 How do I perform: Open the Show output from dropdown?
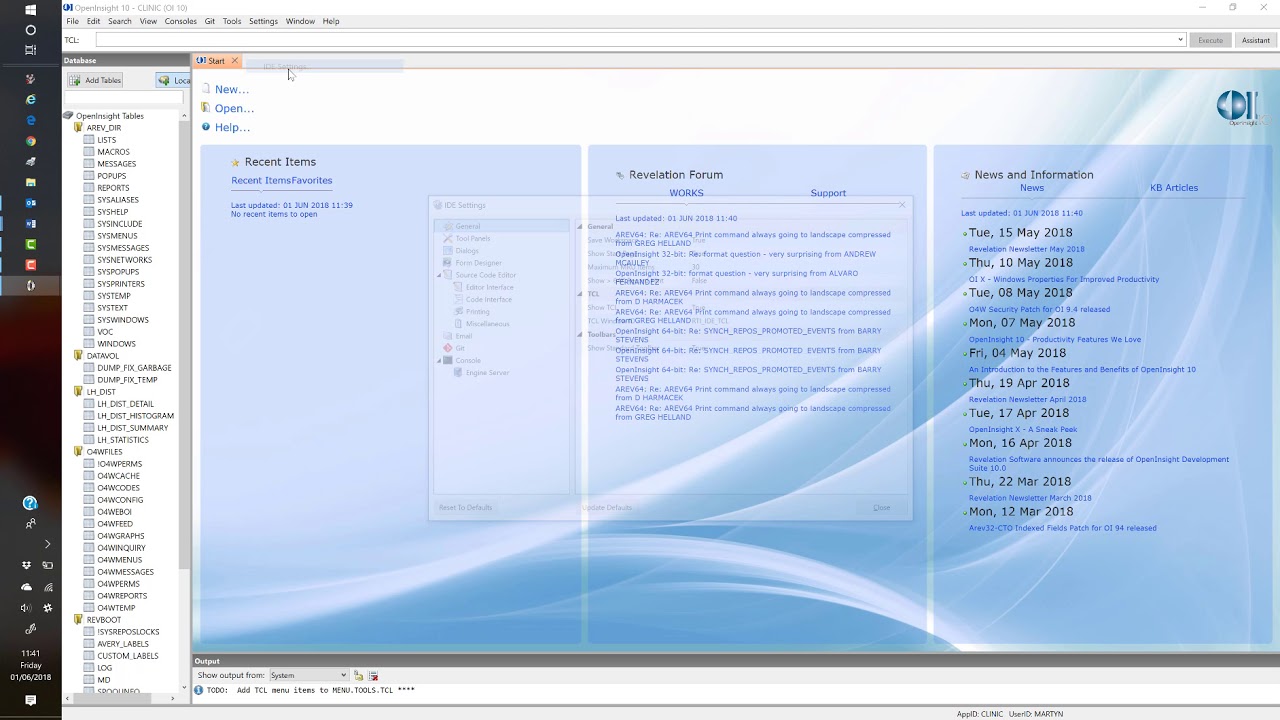tap(308, 676)
